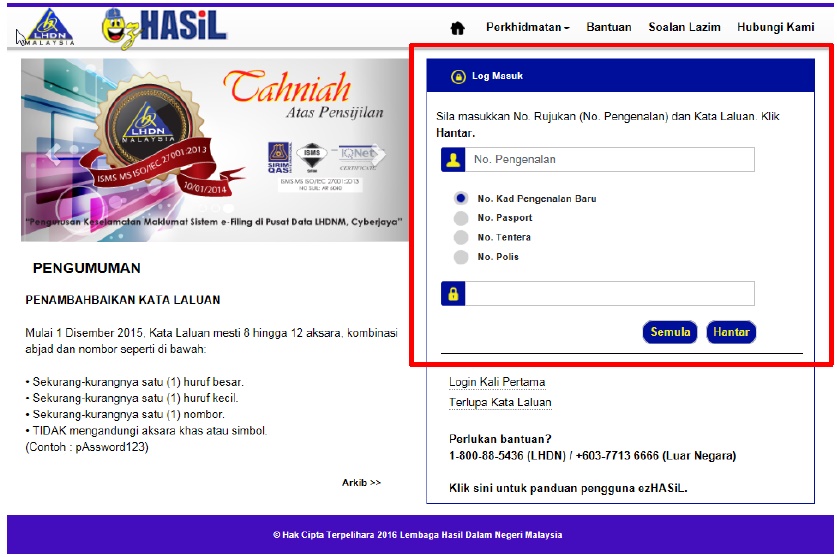Expand the Perkhidmatan dropdown menu
837x557 pixels.
[x=527, y=27]
